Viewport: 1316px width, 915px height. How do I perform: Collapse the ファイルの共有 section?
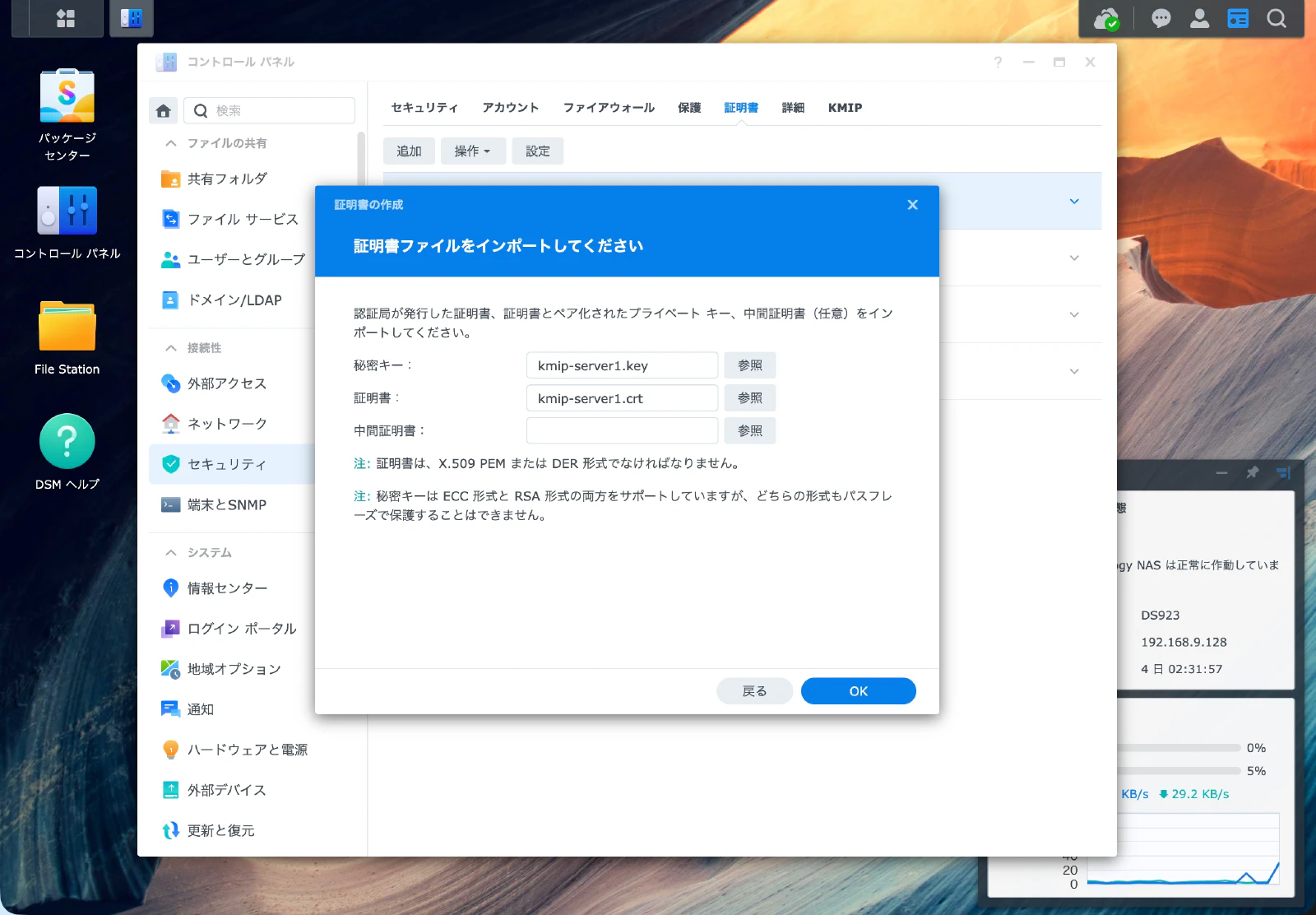pyautogui.click(x=171, y=142)
